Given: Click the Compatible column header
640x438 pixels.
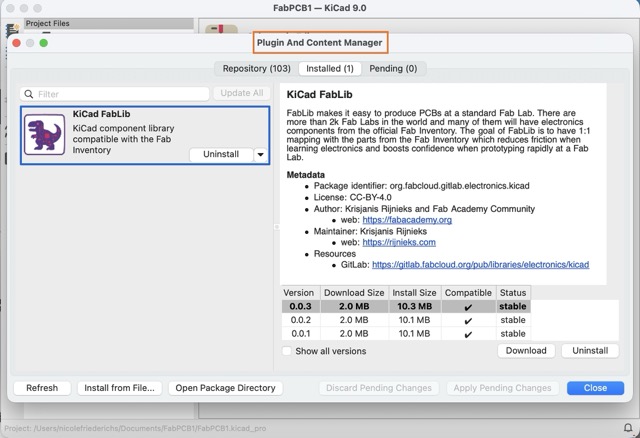Looking at the screenshot, I should click(469, 293).
